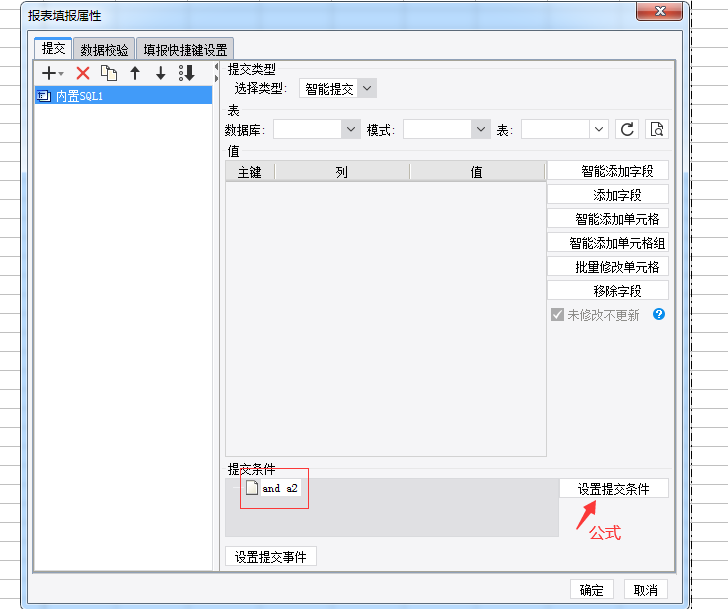Toggle the 未修改不更新 checkbox
Screen dimensions: 728x609
coord(557,315)
